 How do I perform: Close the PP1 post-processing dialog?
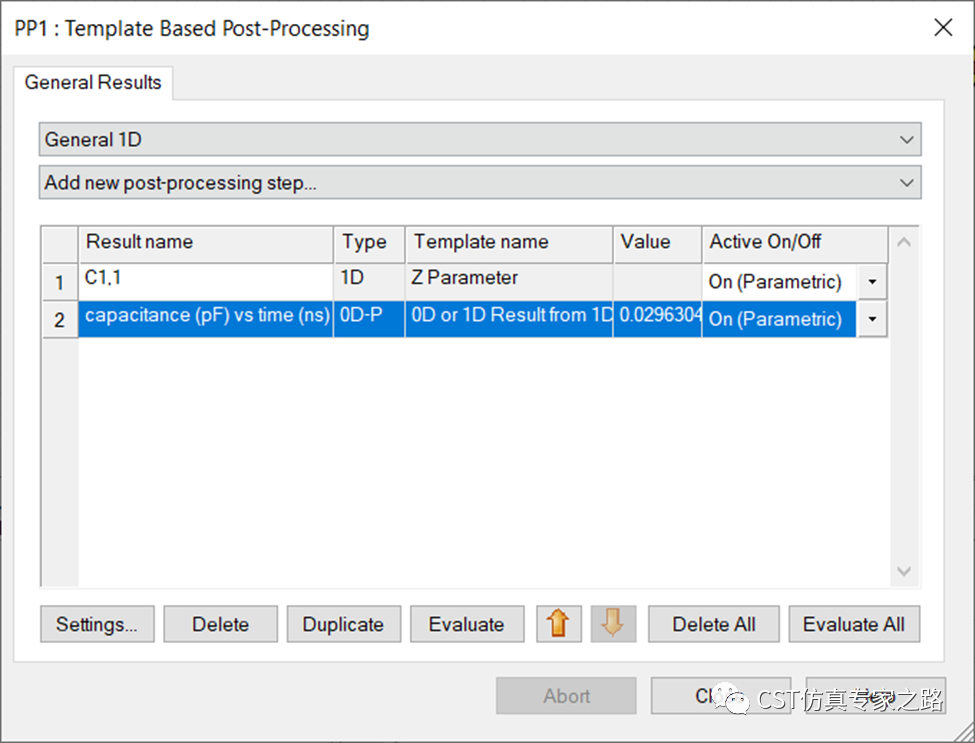943,27
